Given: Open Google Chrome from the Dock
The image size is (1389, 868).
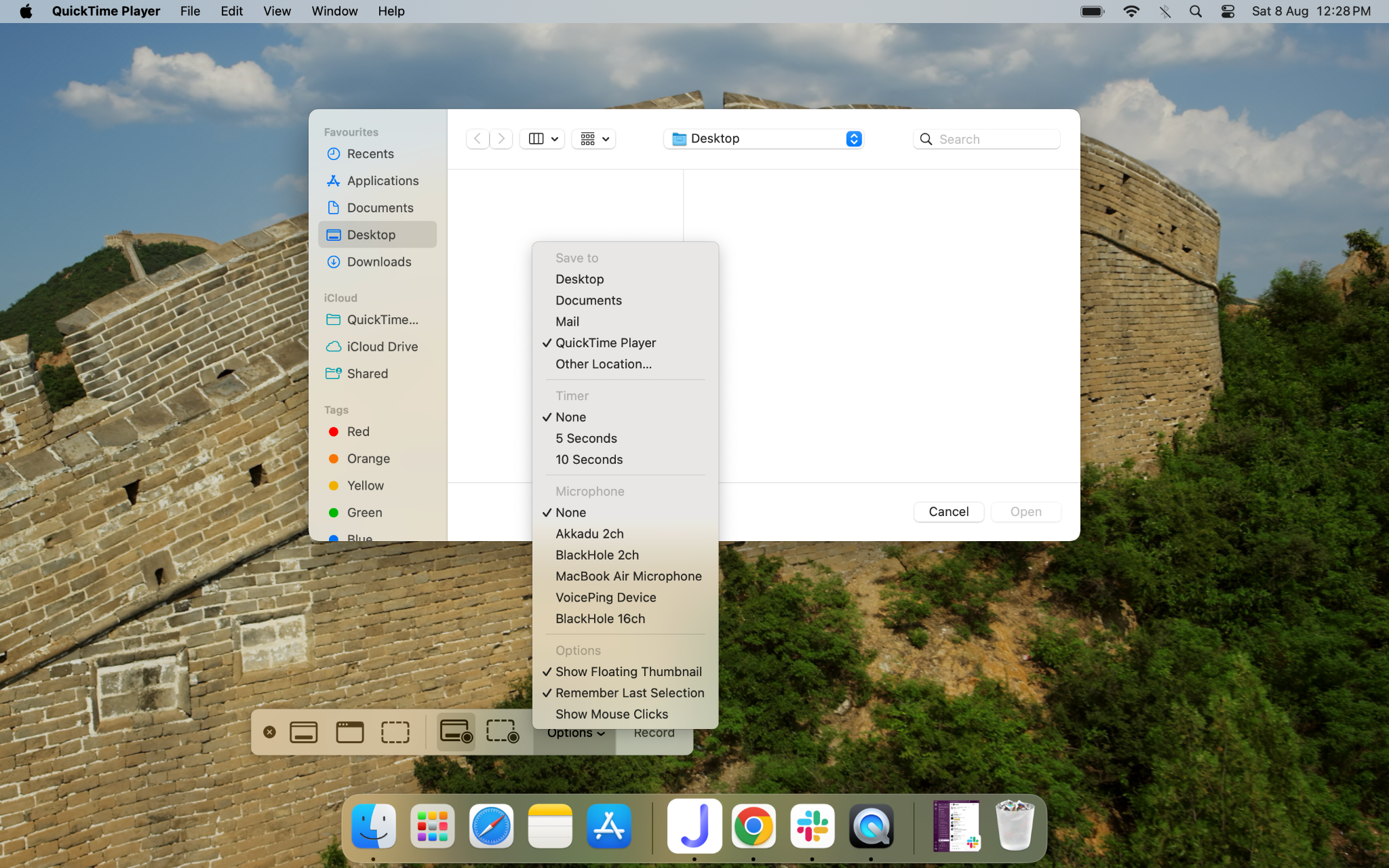Looking at the screenshot, I should point(753,826).
